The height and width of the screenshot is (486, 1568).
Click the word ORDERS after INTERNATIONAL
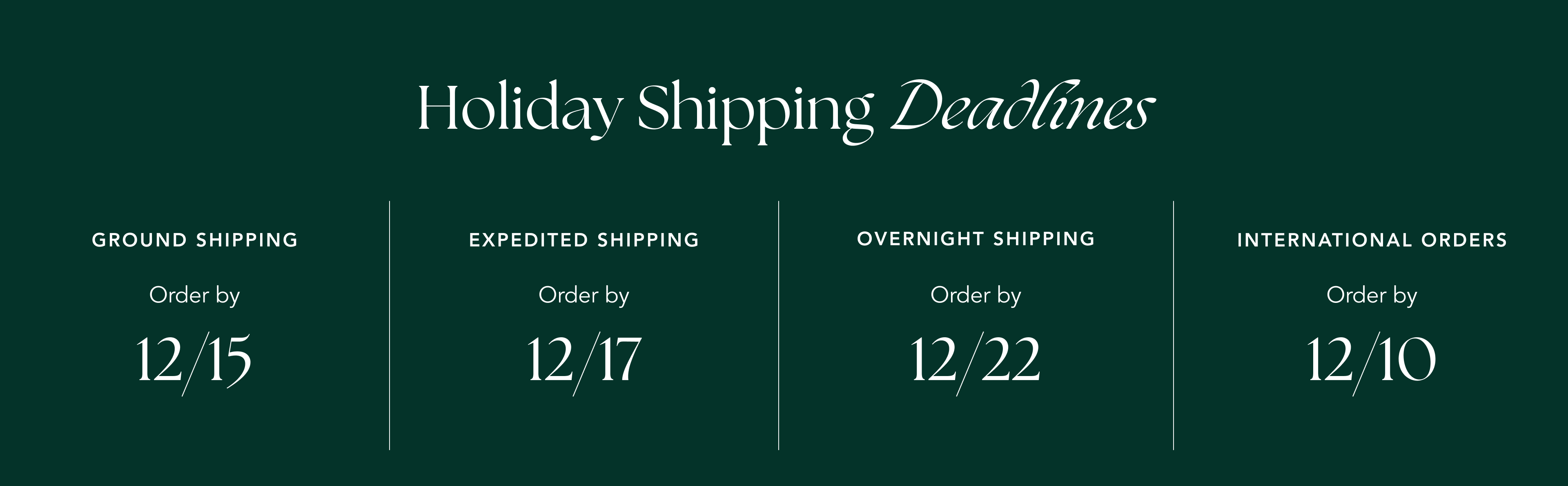pyautogui.click(x=1464, y=240)
